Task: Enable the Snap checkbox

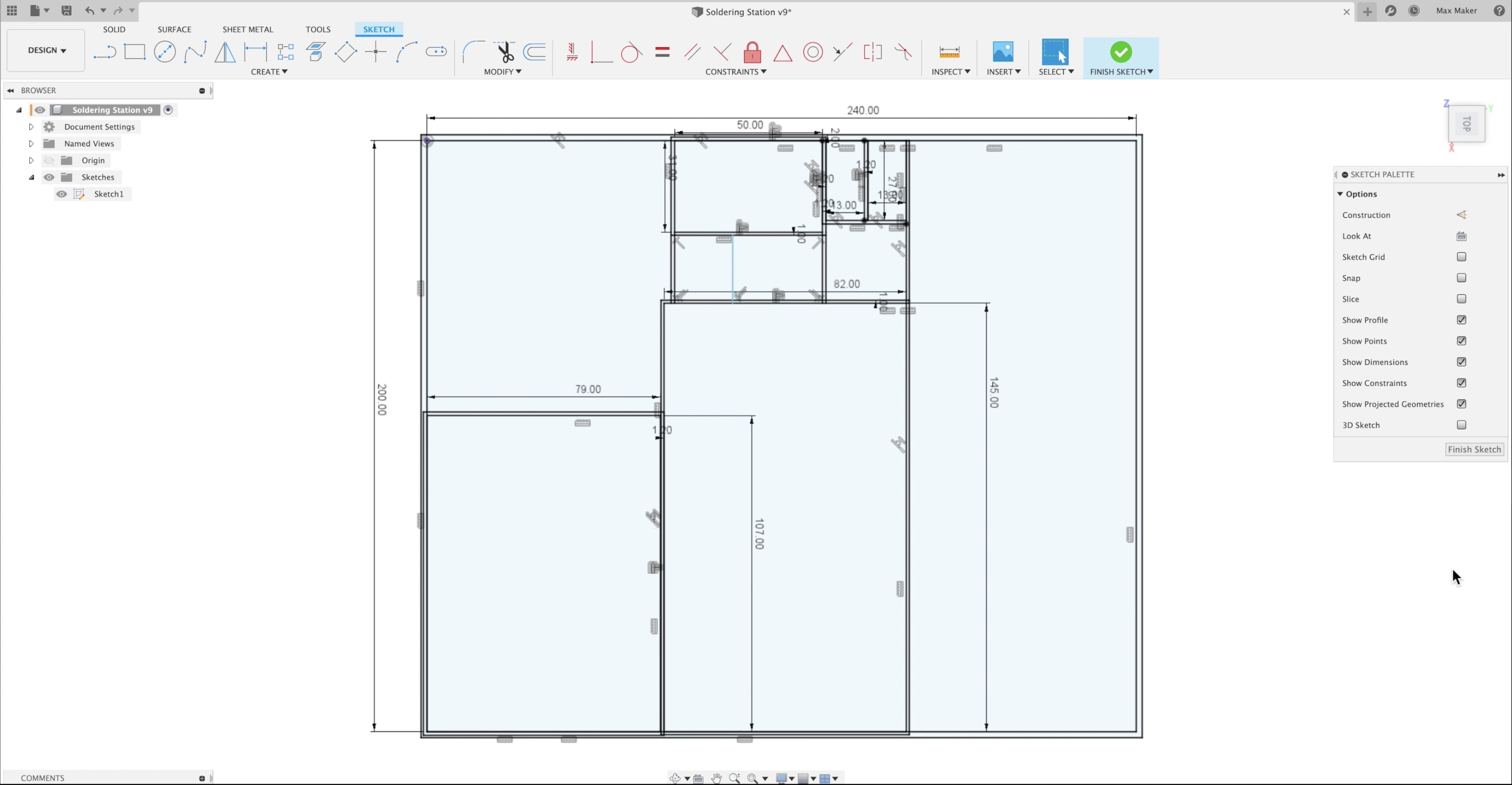Action: (1462, 278)
